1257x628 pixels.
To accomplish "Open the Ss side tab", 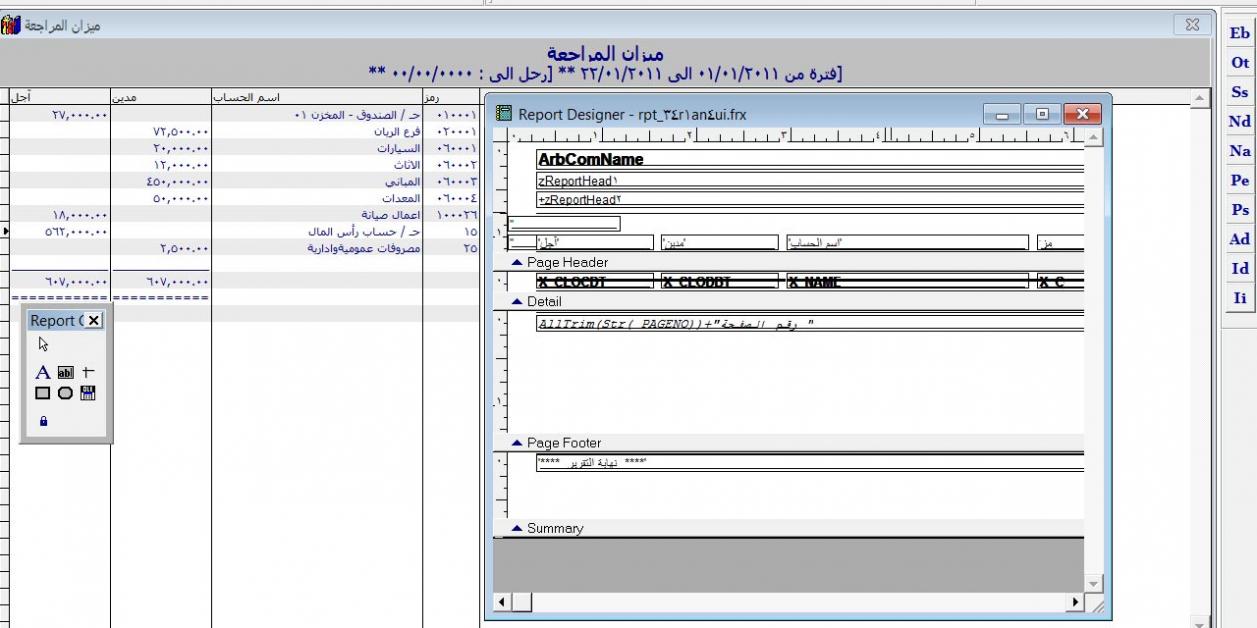I will pyautogui.click(x=1240, y=92).
